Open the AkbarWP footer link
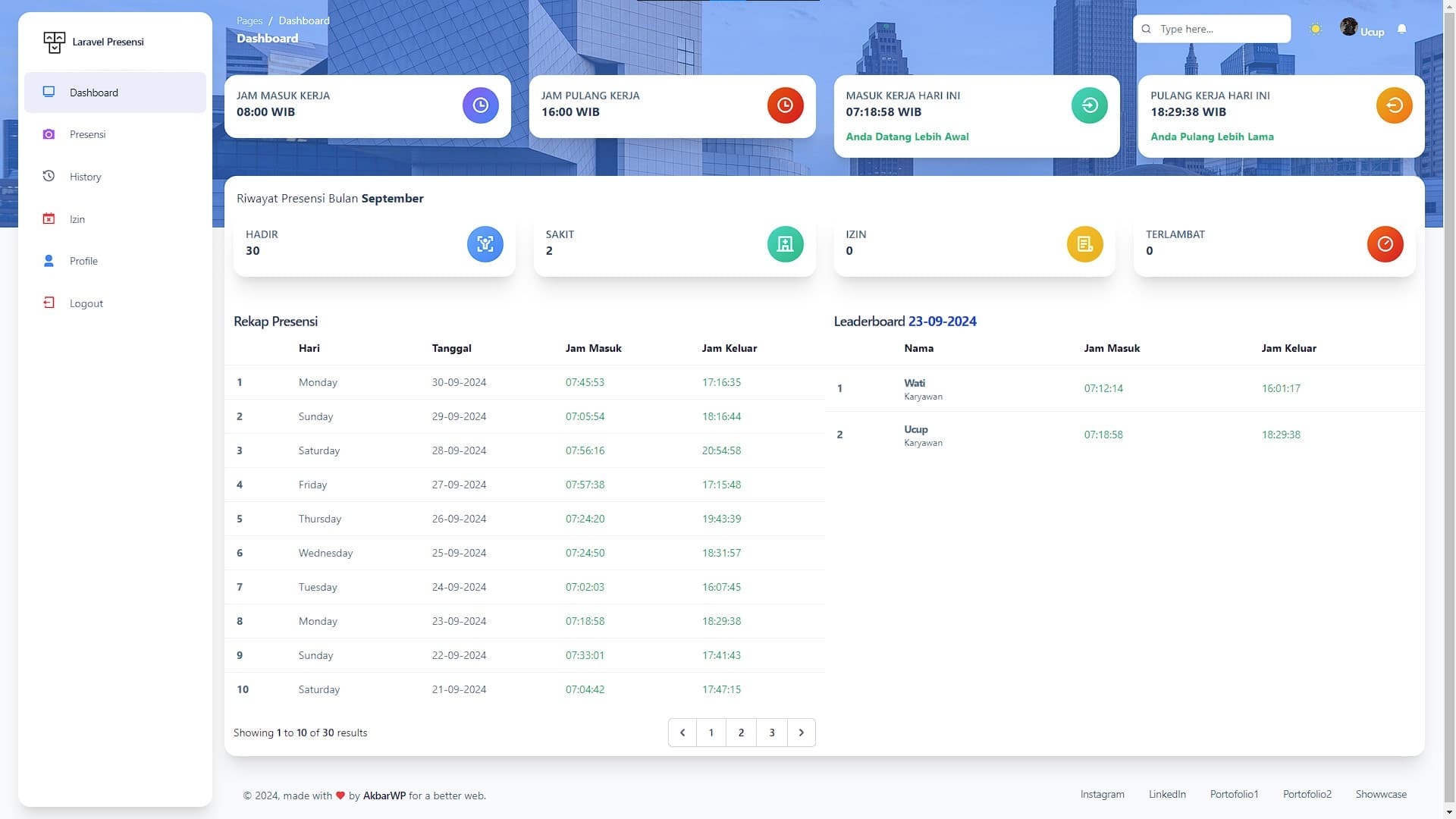Screen dimensions: 1456x819 (x=384, y=795)
